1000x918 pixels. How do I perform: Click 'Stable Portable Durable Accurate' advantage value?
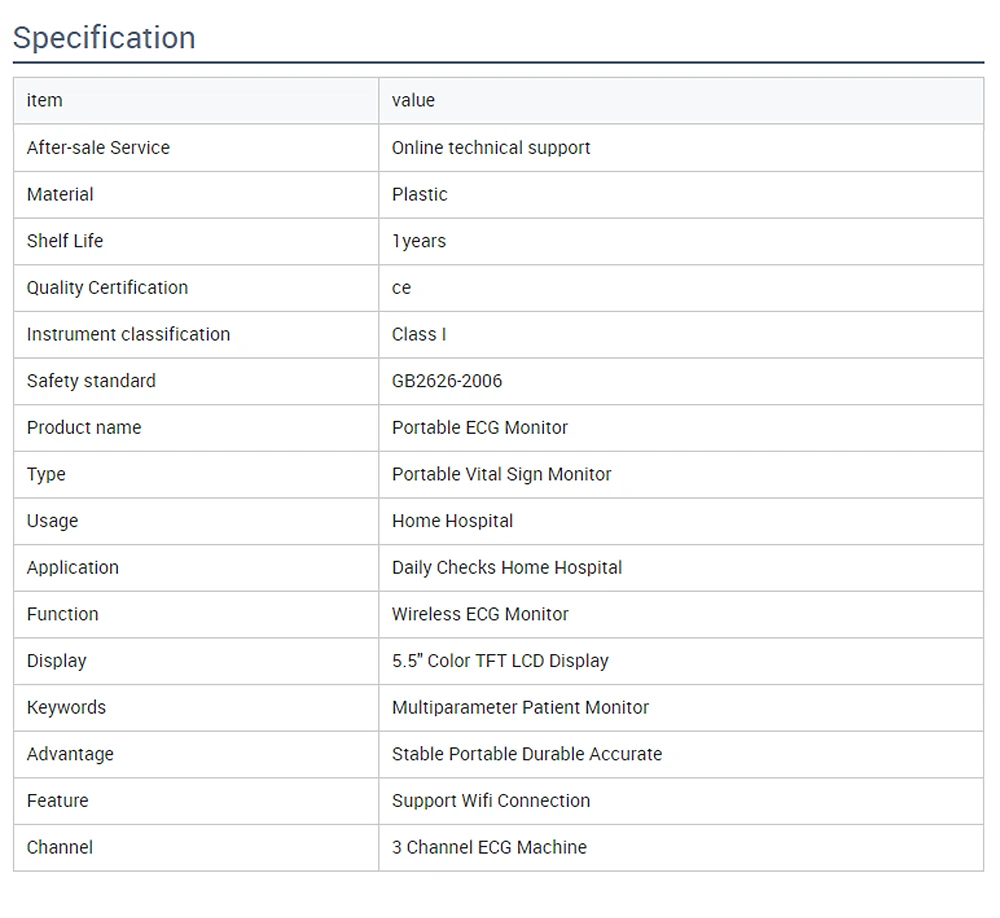(x=527, y=754)
